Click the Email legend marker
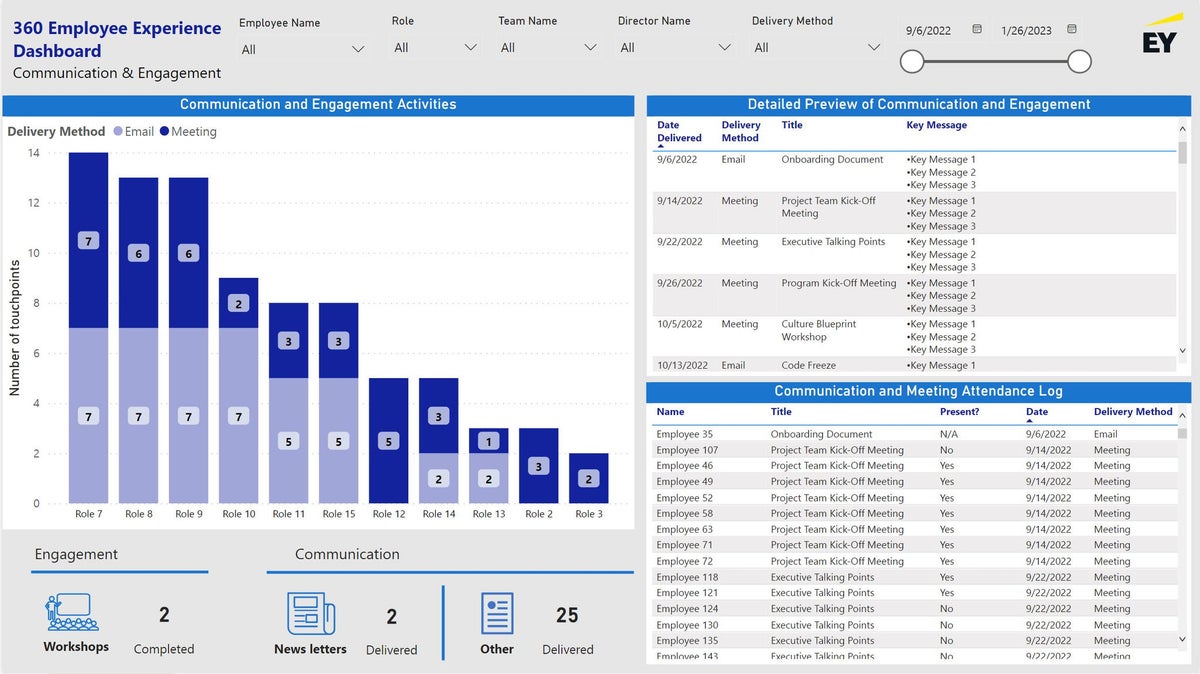The height and width of the screenshot is (674, 1200). (x=118, y=132)
